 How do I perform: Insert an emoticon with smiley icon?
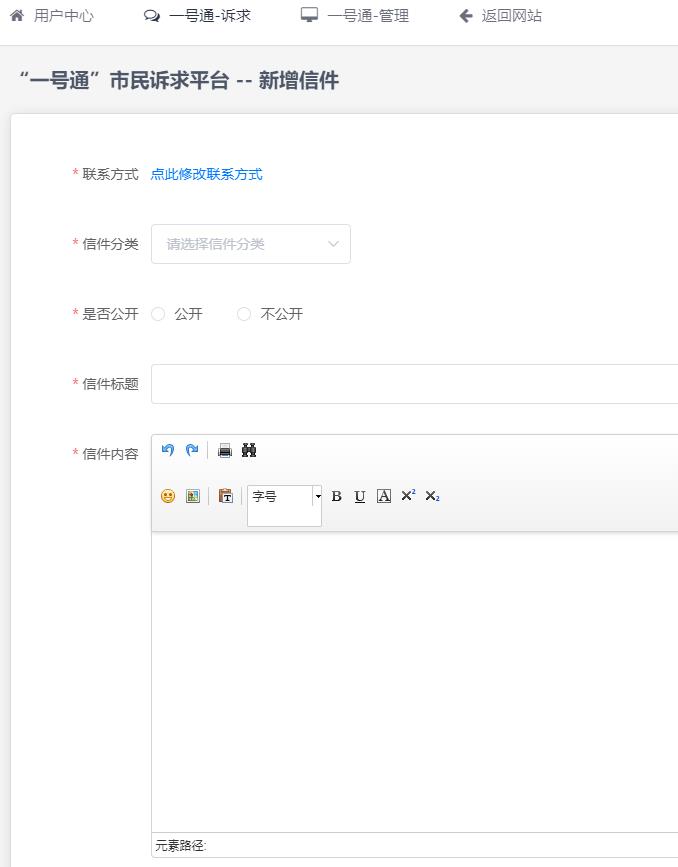(168, 496)
